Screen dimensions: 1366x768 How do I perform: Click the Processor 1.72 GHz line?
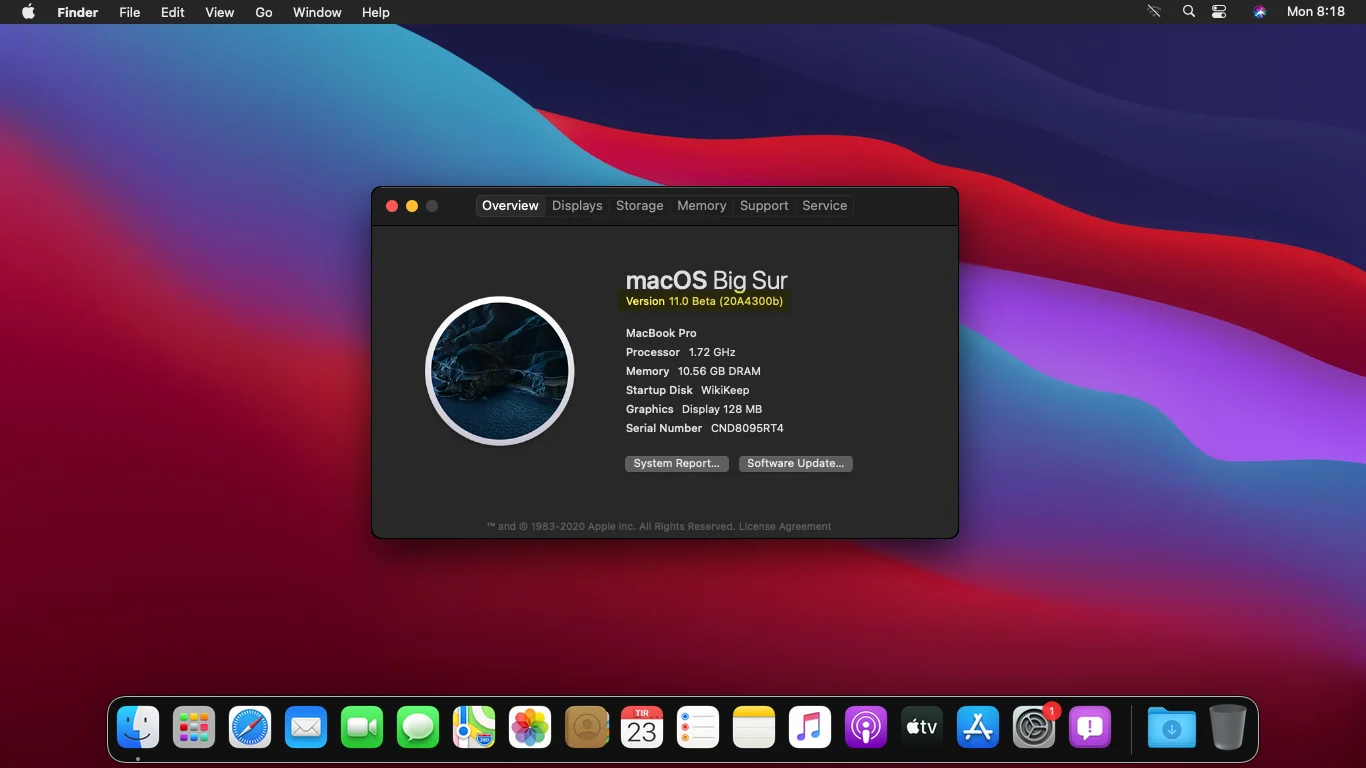tap(681, 352)
